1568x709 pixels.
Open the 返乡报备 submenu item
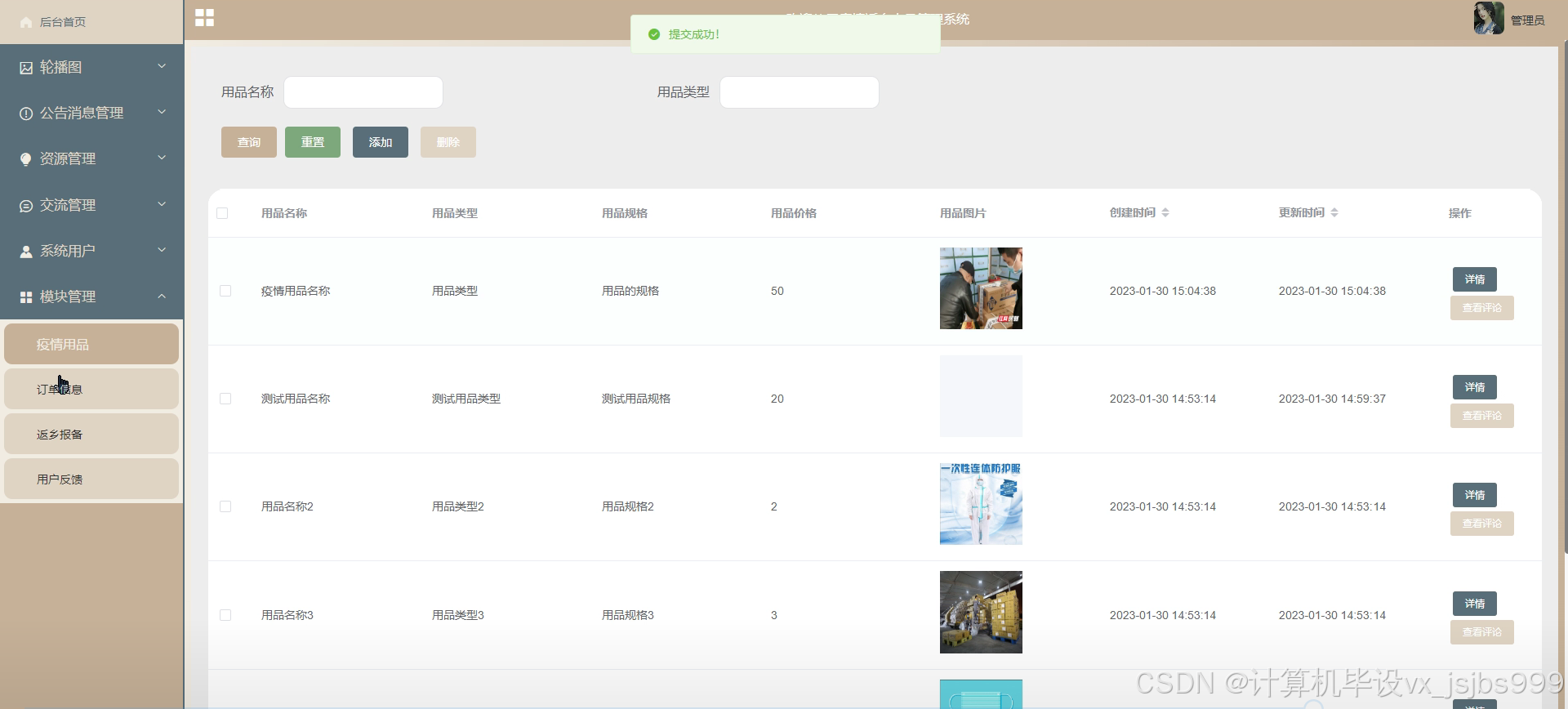(91, 434)
